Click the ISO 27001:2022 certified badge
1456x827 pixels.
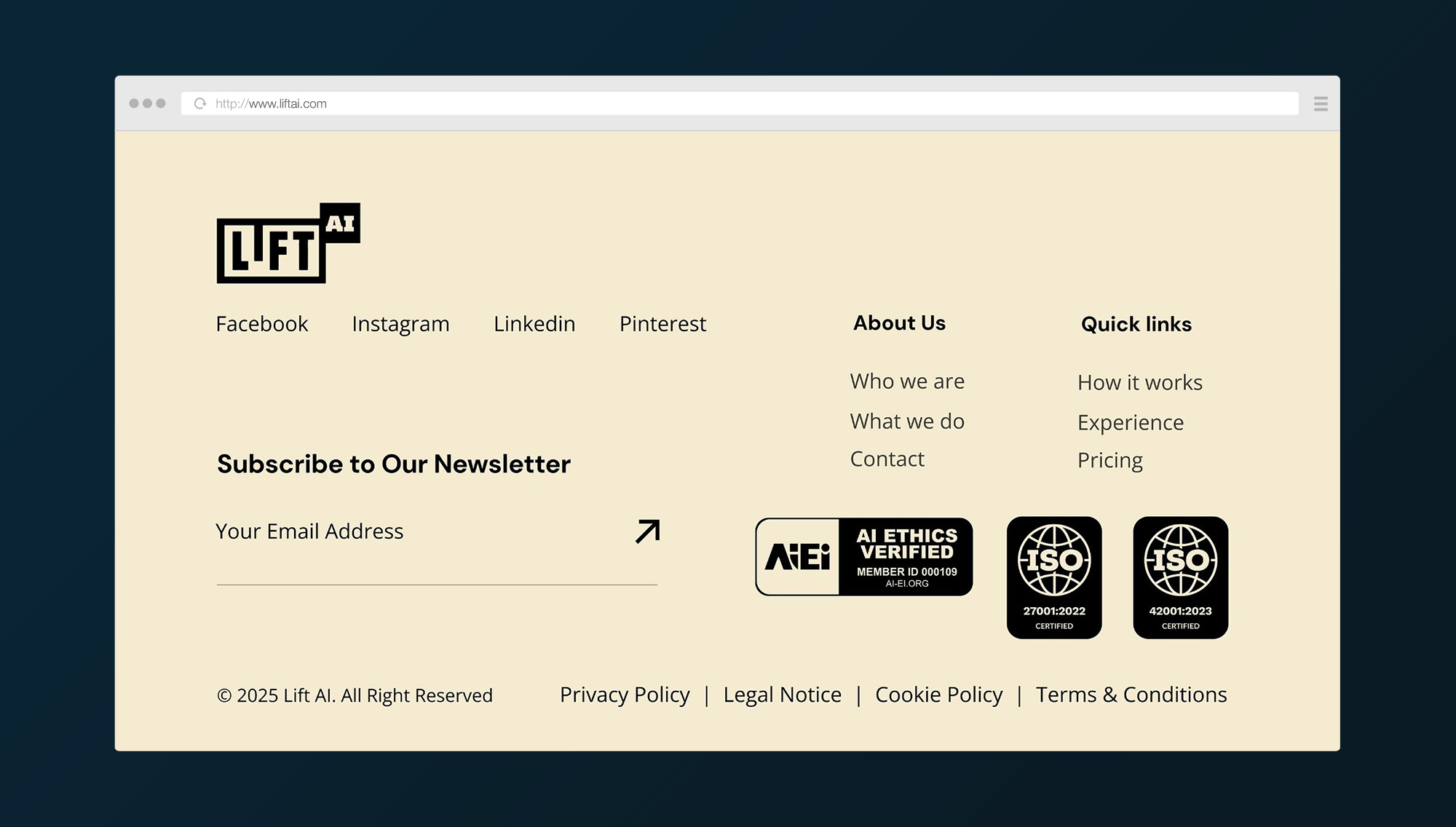(x=1053, y=577)
